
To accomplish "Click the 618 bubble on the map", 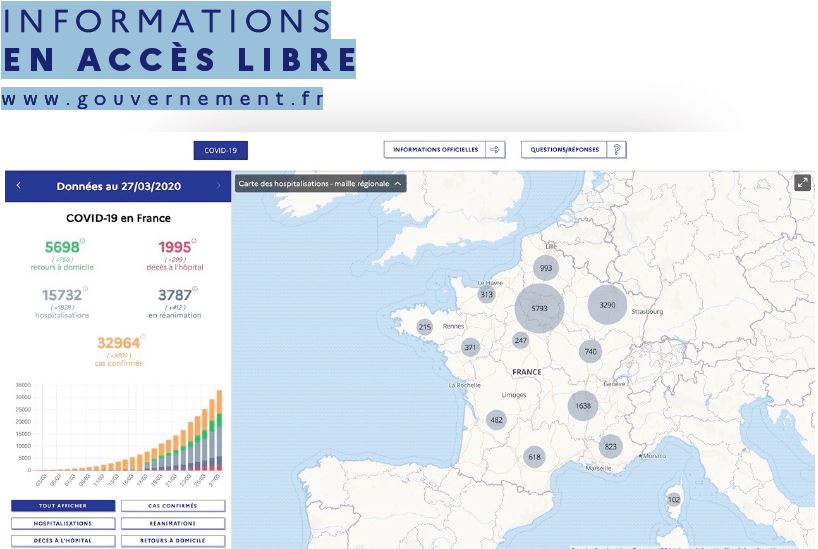I will [x=535, y=457].
